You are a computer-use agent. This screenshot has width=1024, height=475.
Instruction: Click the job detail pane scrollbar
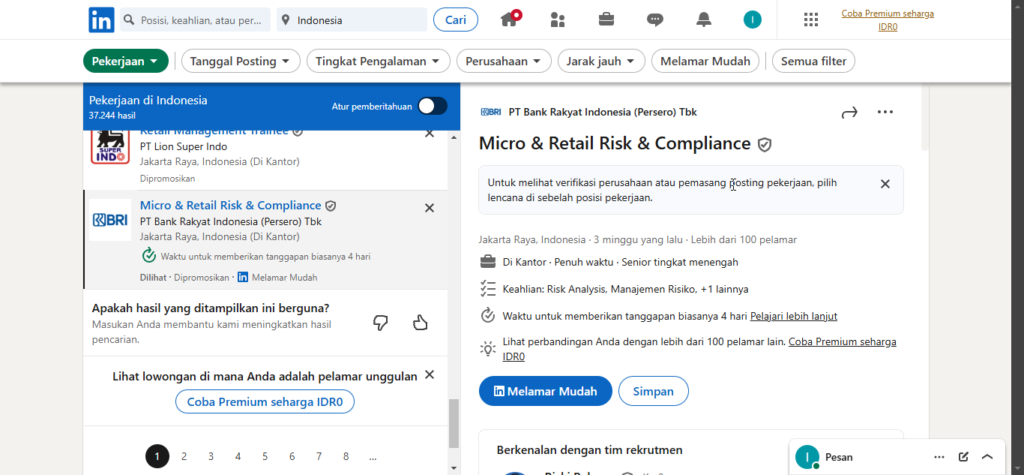(x=924, y=118)
